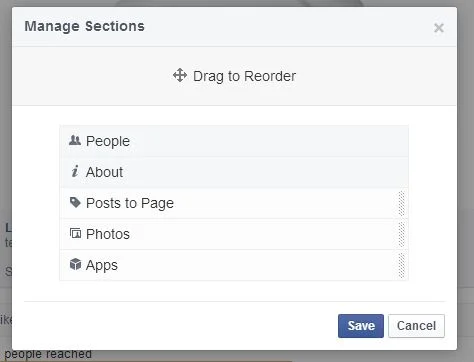Viewport: 474px width, 362px height.
Task: Click the Drag to Reorder move icon
Action: pos(180,75)
